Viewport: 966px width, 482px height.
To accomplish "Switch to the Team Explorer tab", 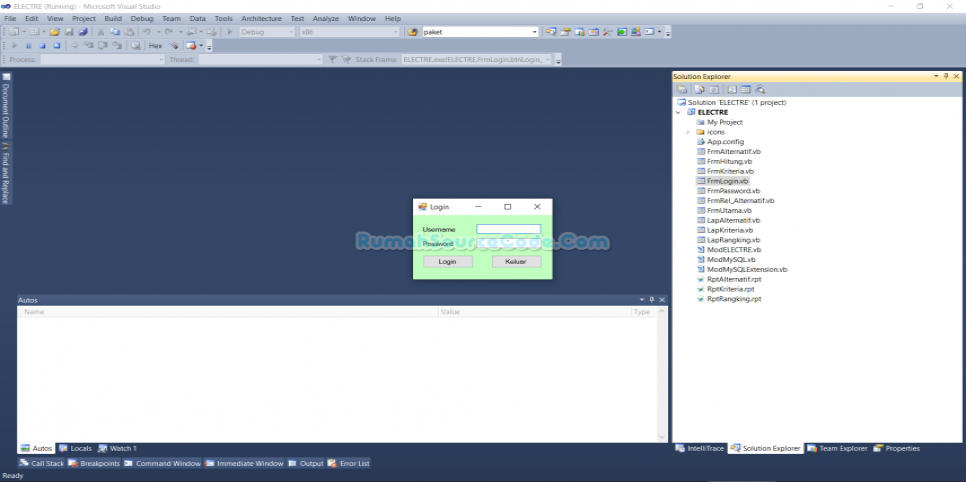I will click(x=837, y=449).
